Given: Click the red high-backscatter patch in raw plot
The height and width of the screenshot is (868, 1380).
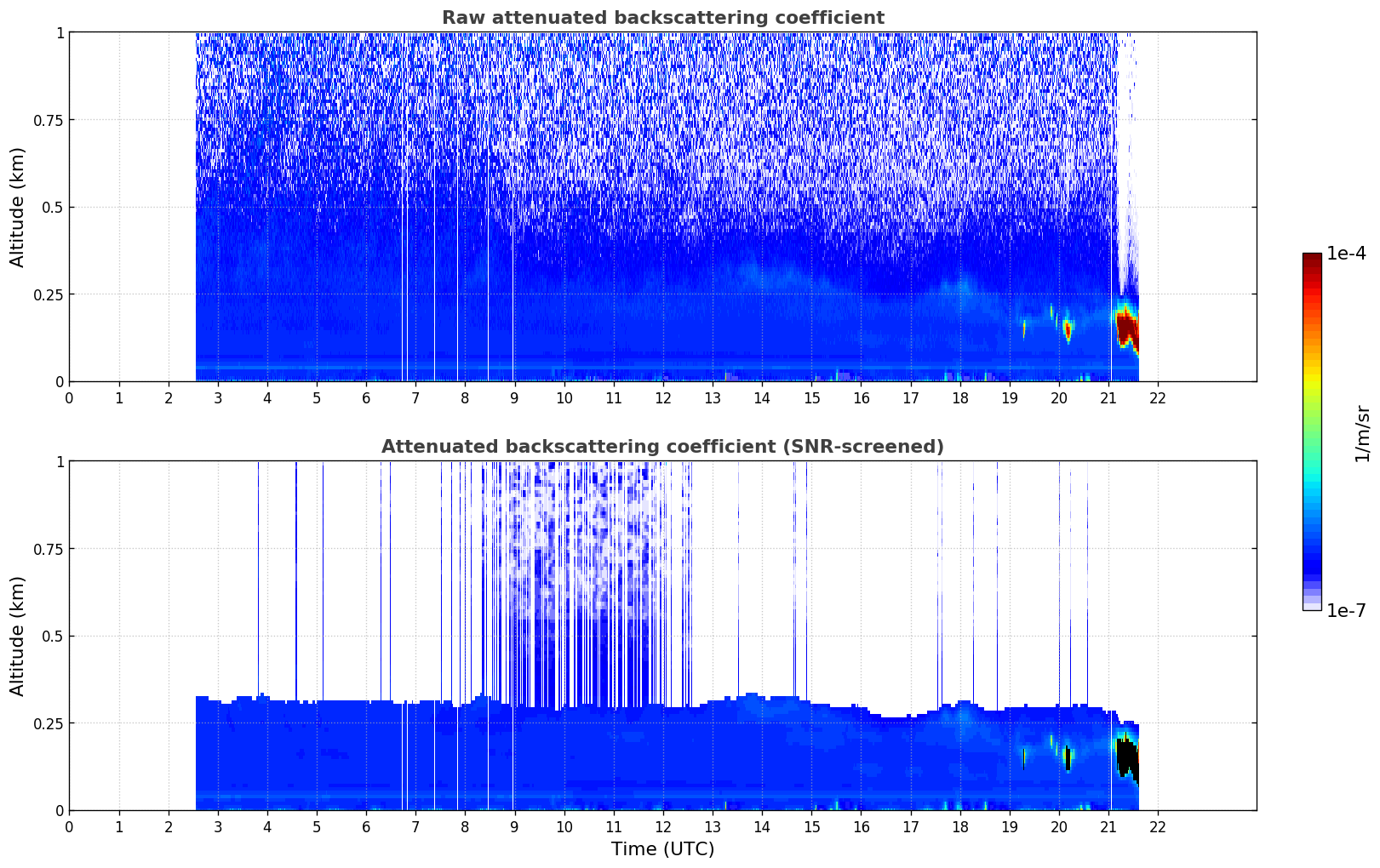Looking at the screenshot, I should point(1126,327).
